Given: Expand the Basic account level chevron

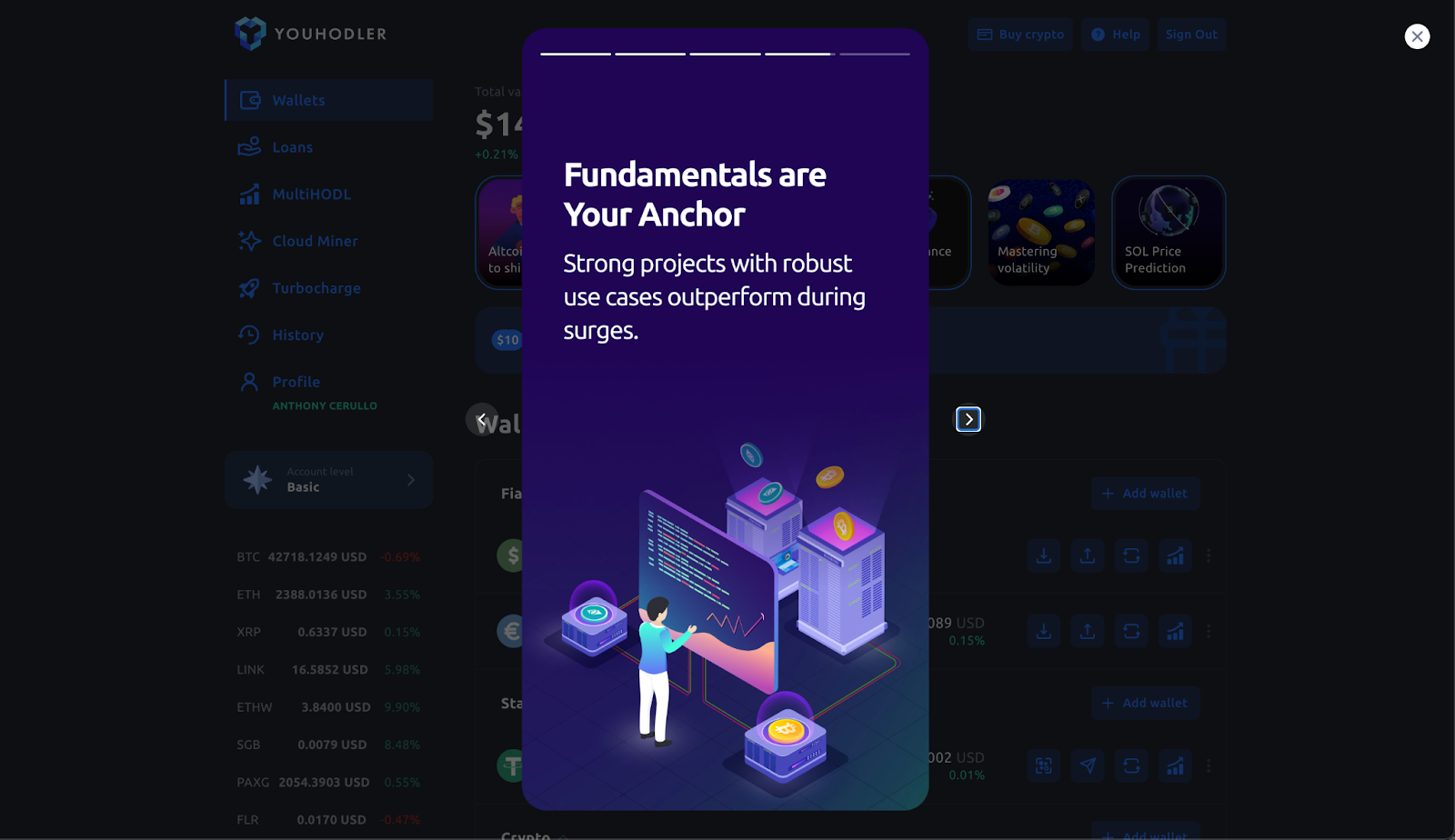Looking at the screenshot, I should click(411, 480).
